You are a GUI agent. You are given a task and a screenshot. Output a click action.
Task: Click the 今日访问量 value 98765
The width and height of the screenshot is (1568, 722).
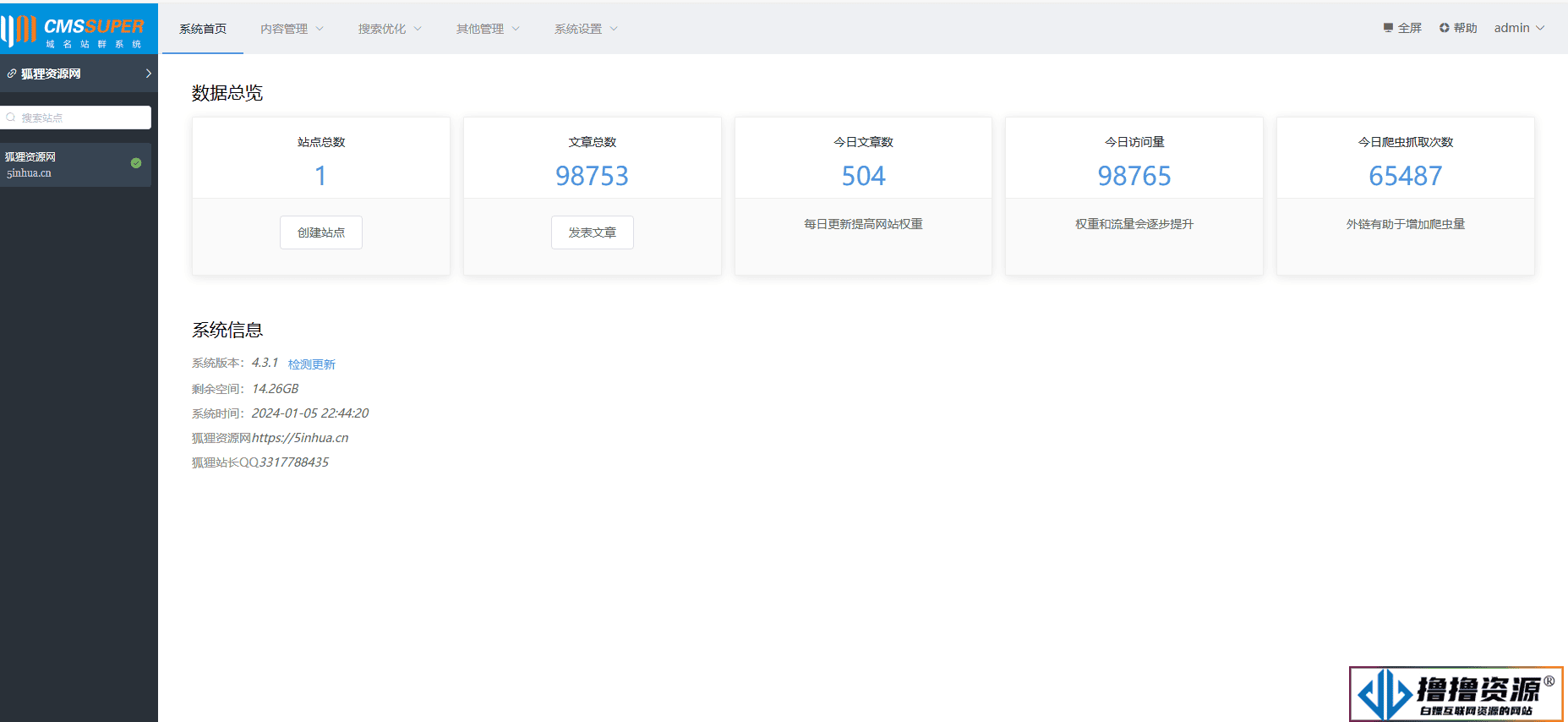(1134, 176)
